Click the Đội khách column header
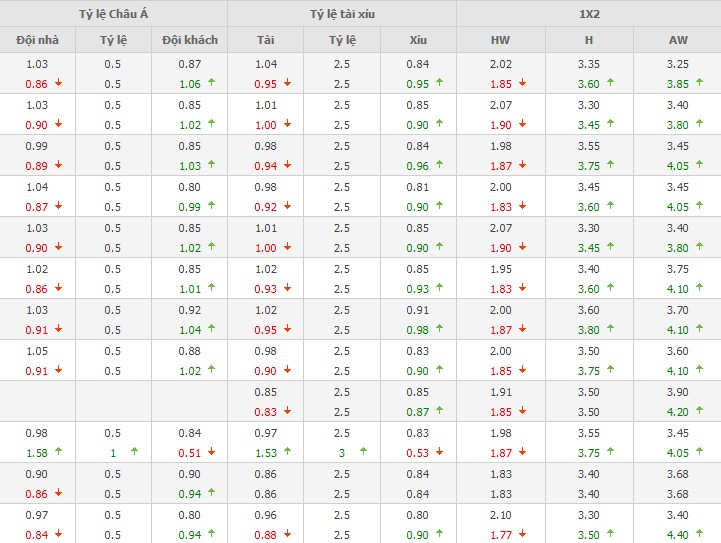The width and height of the screenshot is (721, 543). click(189, 40)
